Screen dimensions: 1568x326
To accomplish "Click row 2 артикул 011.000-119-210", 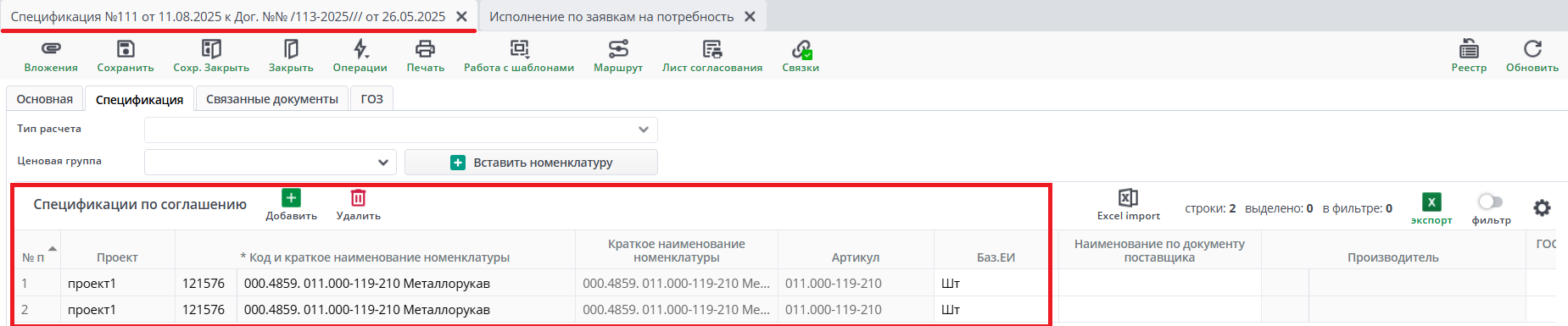I will tap(856, 309).
